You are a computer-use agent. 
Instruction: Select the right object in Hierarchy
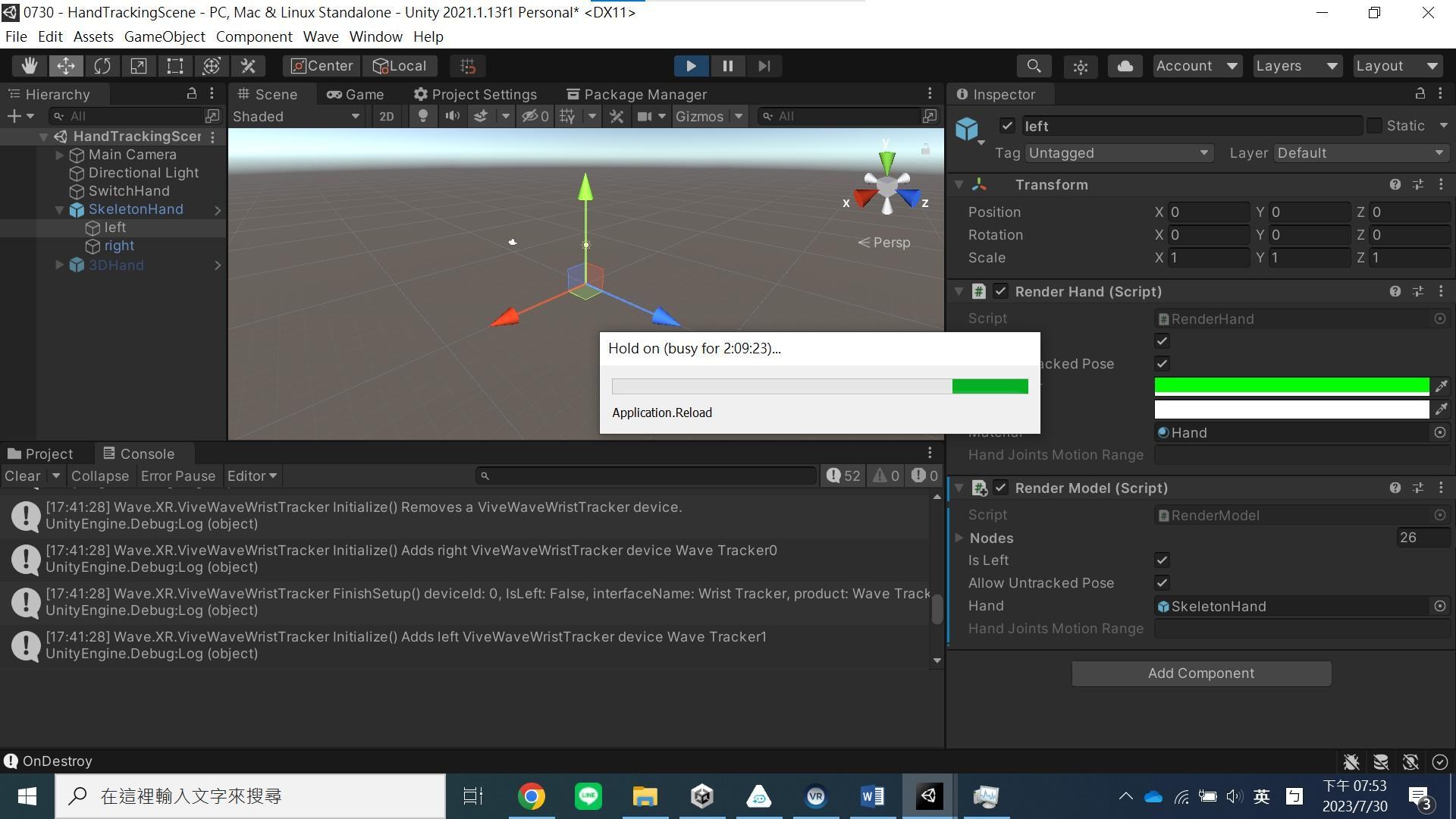[119, 245]
